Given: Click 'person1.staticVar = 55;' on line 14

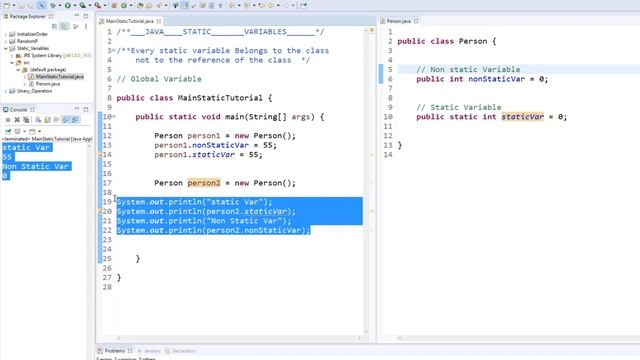Looking at the screenshot, I should point(208,155).
